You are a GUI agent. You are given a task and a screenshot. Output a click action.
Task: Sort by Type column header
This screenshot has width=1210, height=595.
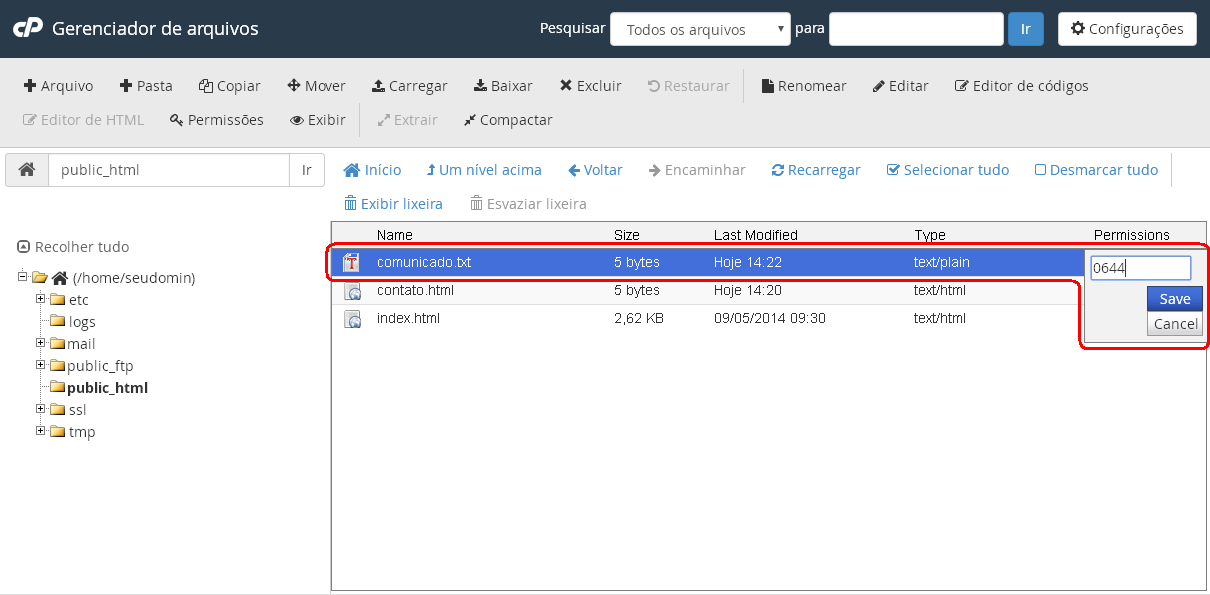tap(930, 235)
